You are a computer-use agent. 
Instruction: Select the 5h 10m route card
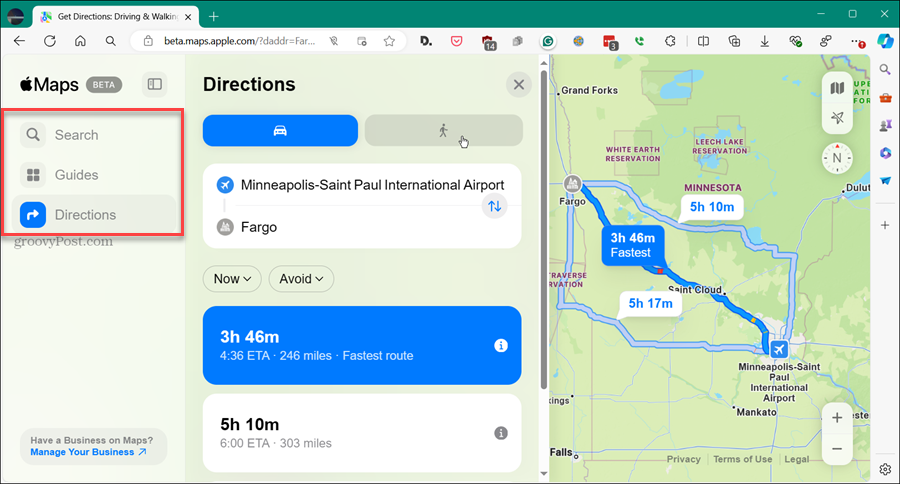click(362, 433)
